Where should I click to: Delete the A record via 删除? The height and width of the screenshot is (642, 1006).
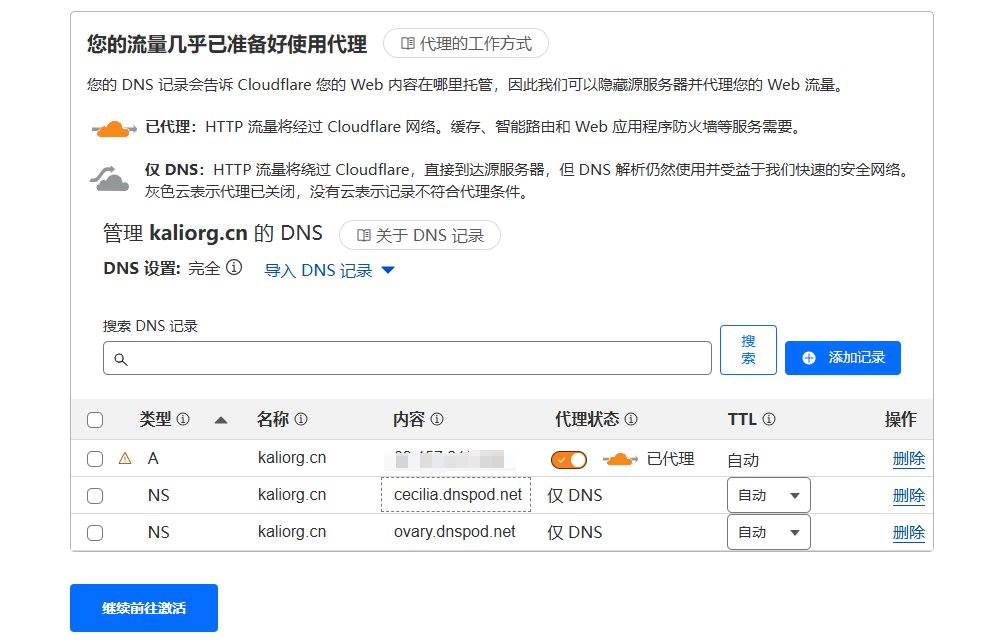(x=908, y=459)
